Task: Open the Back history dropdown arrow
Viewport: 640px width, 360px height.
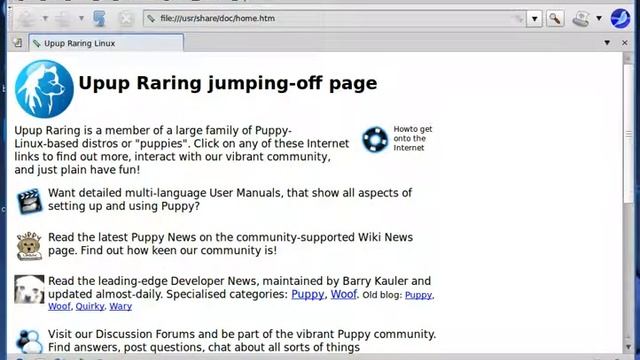Action: pos(45,18)
